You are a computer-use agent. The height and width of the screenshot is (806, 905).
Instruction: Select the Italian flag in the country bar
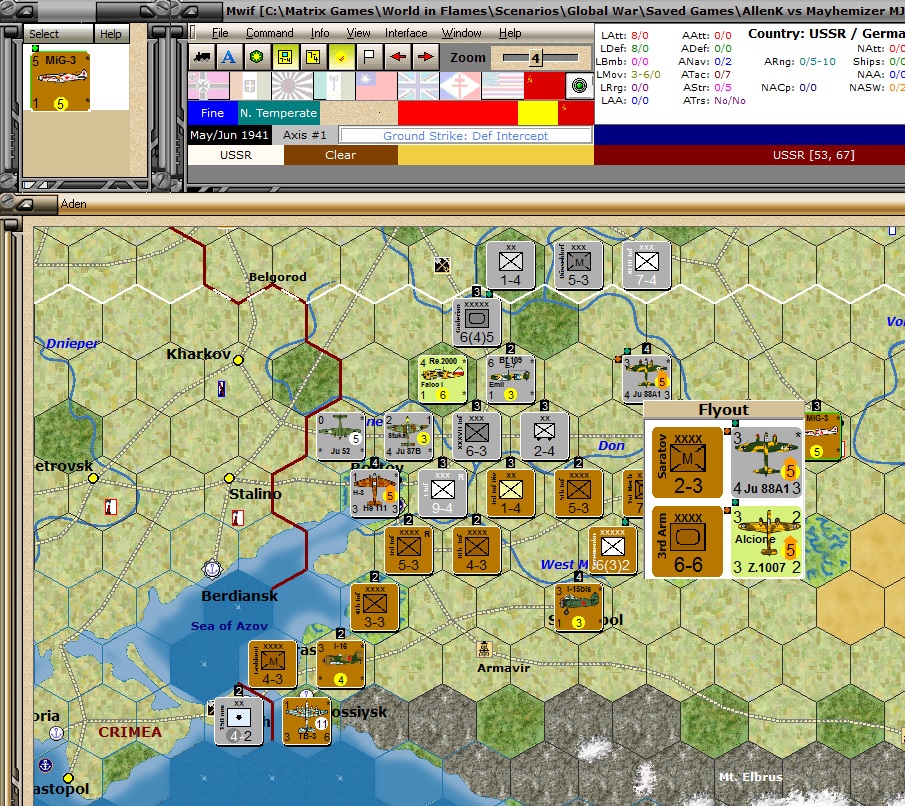[250, 86]
